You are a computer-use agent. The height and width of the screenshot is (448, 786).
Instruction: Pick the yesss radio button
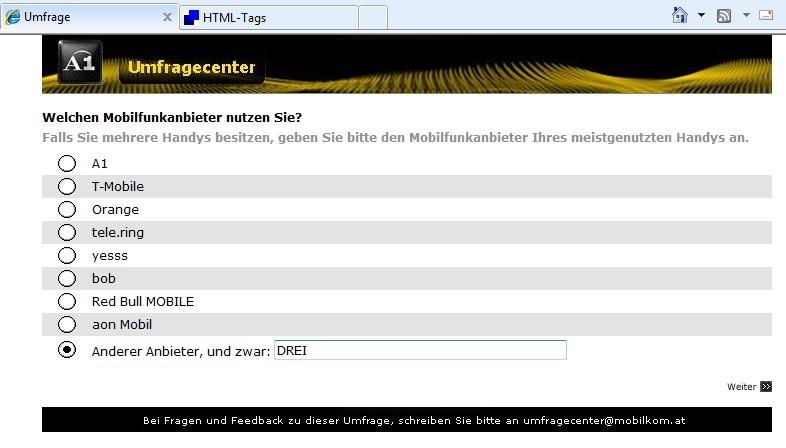(67, 256)
